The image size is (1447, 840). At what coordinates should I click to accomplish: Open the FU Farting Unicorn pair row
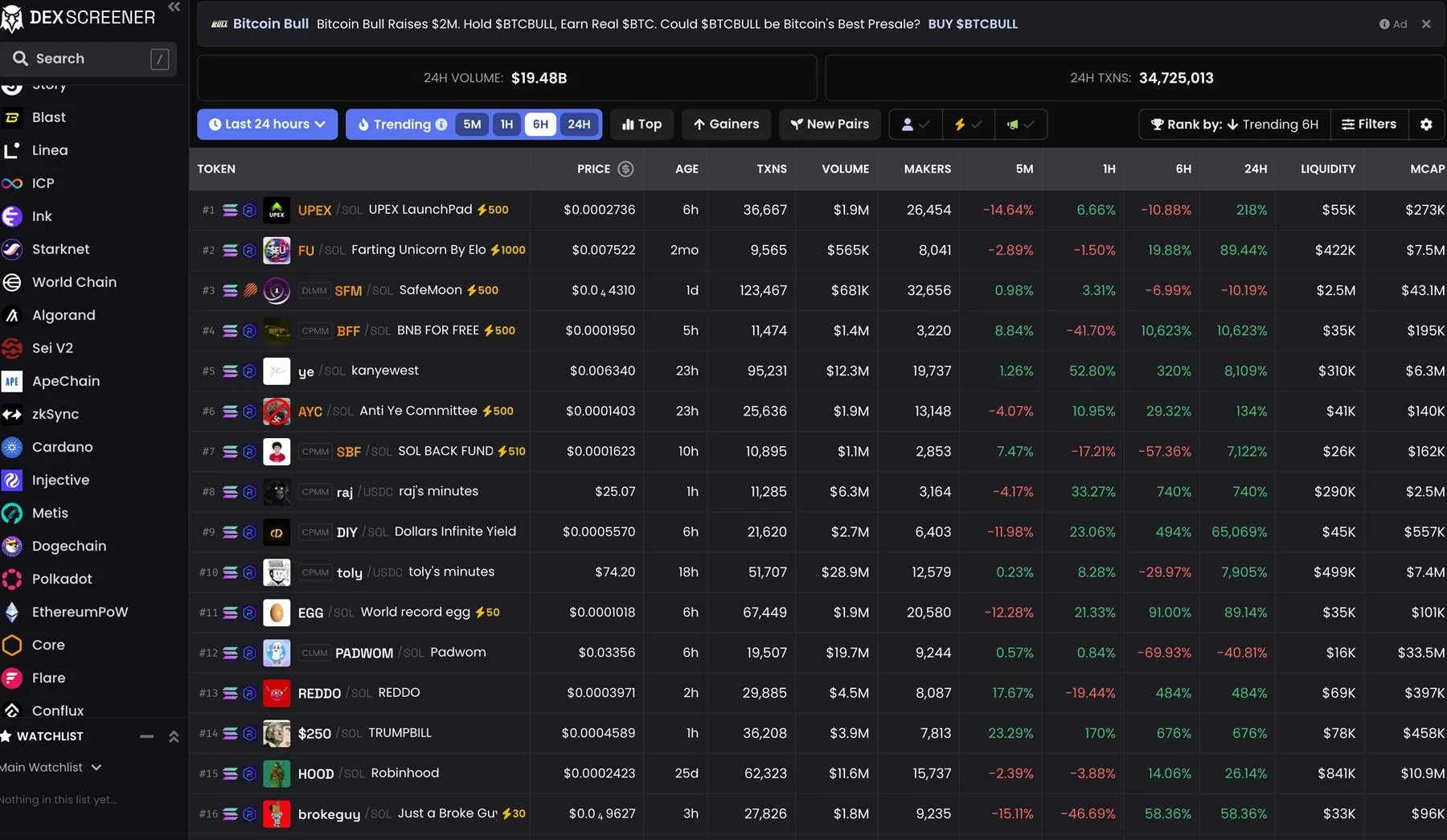point(818,250)
